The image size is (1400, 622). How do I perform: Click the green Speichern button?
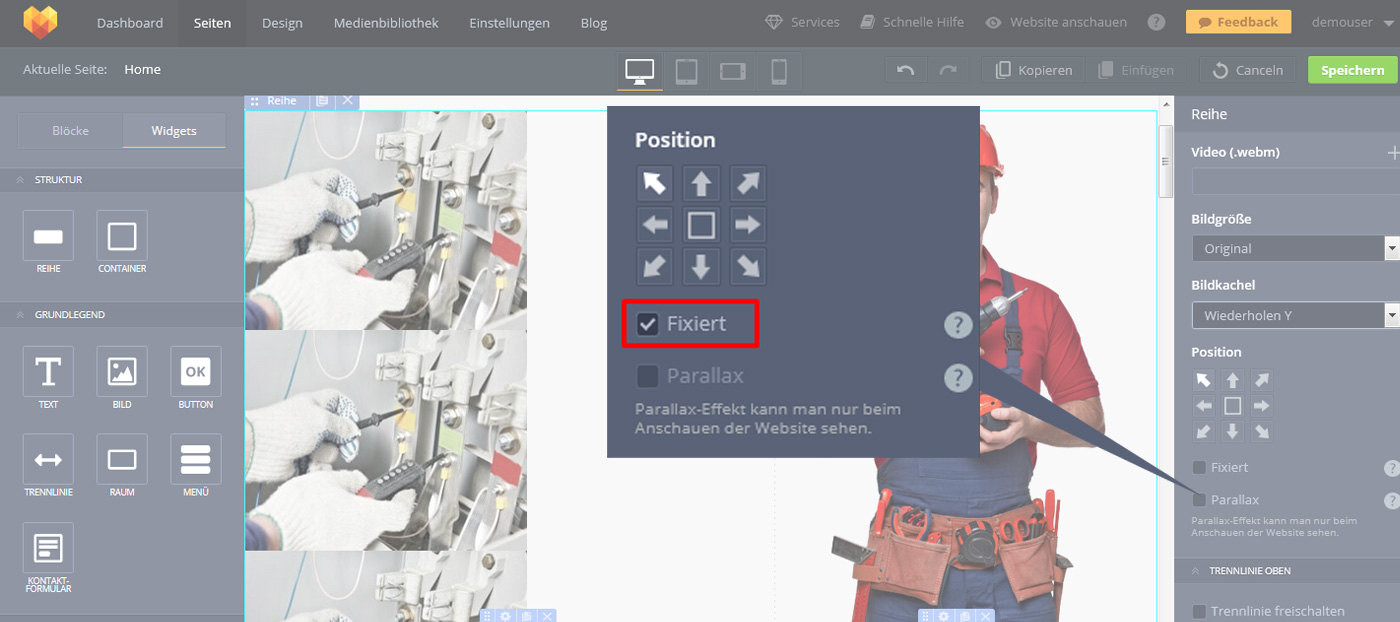coord(1352,70)
